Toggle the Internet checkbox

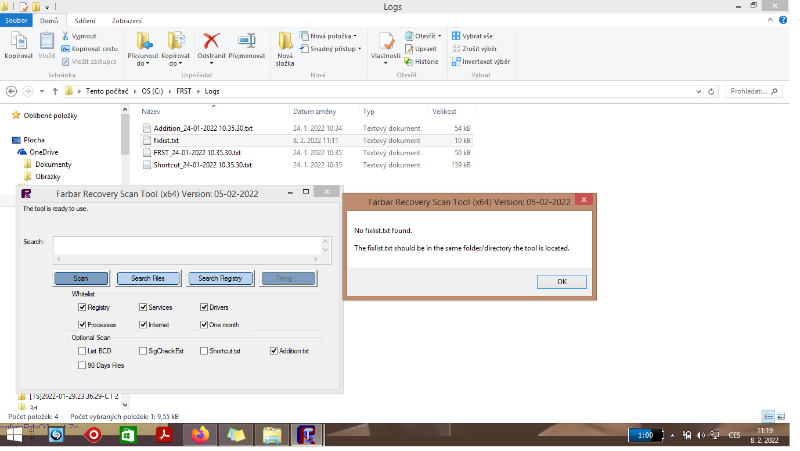143,324
